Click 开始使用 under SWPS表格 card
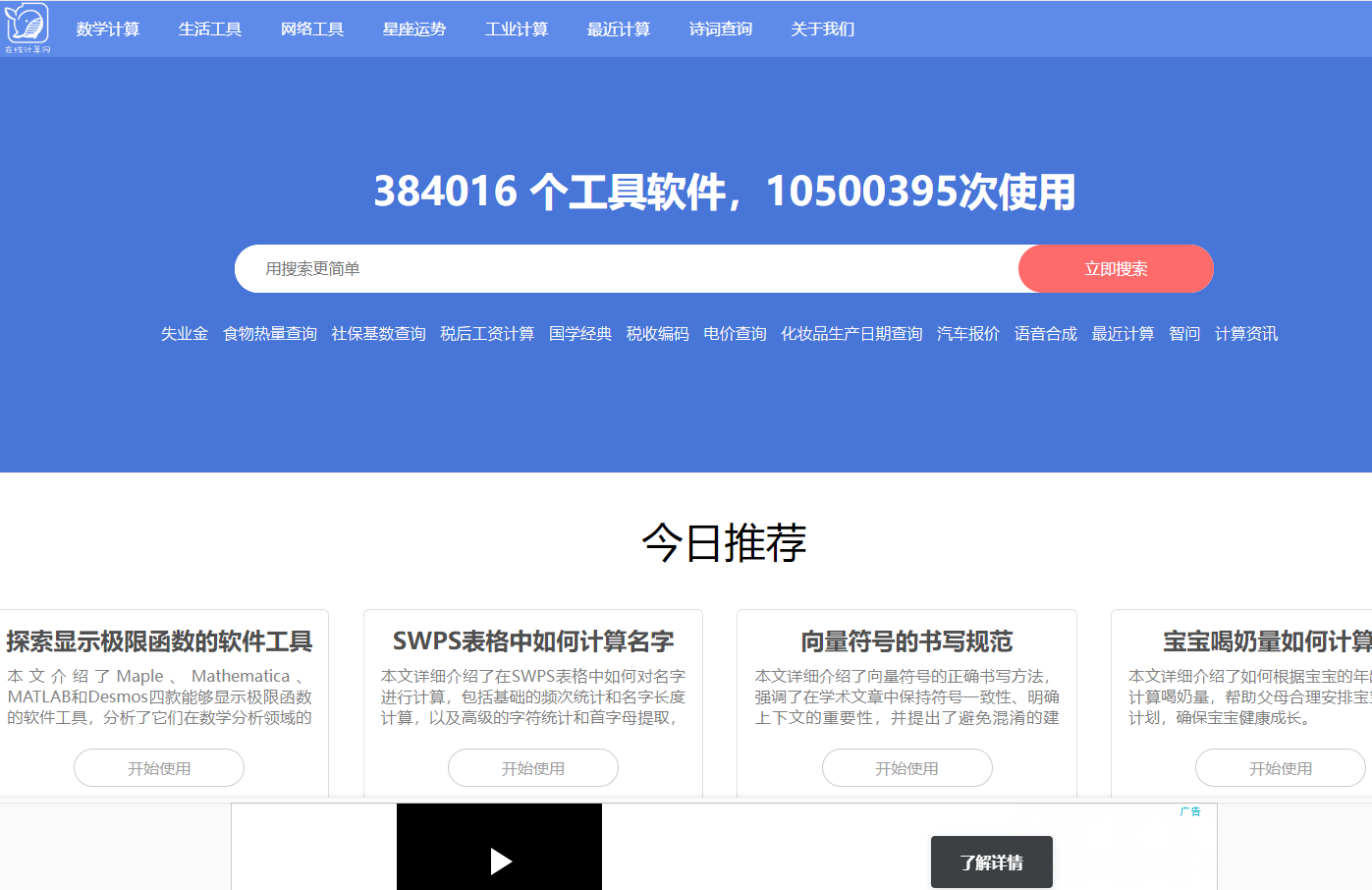This screenshot has width=1372, height=890. (x=533, y=768)
